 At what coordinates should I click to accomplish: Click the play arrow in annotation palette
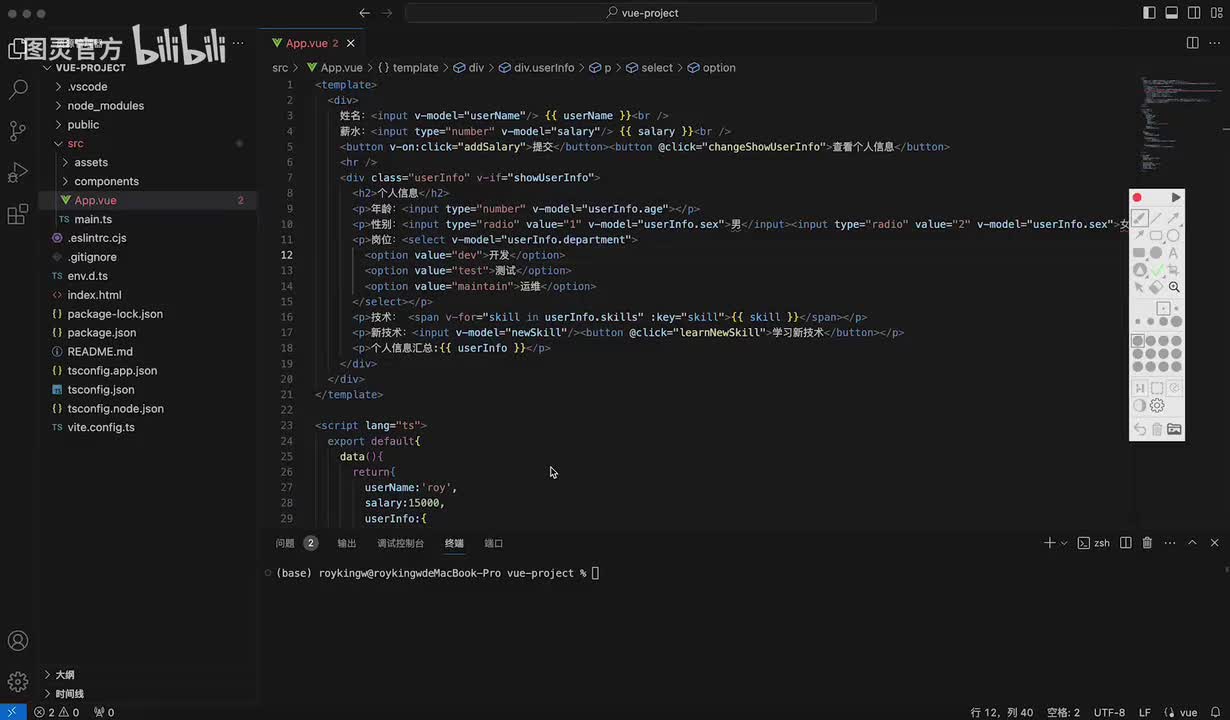[x=1176, y=198]
